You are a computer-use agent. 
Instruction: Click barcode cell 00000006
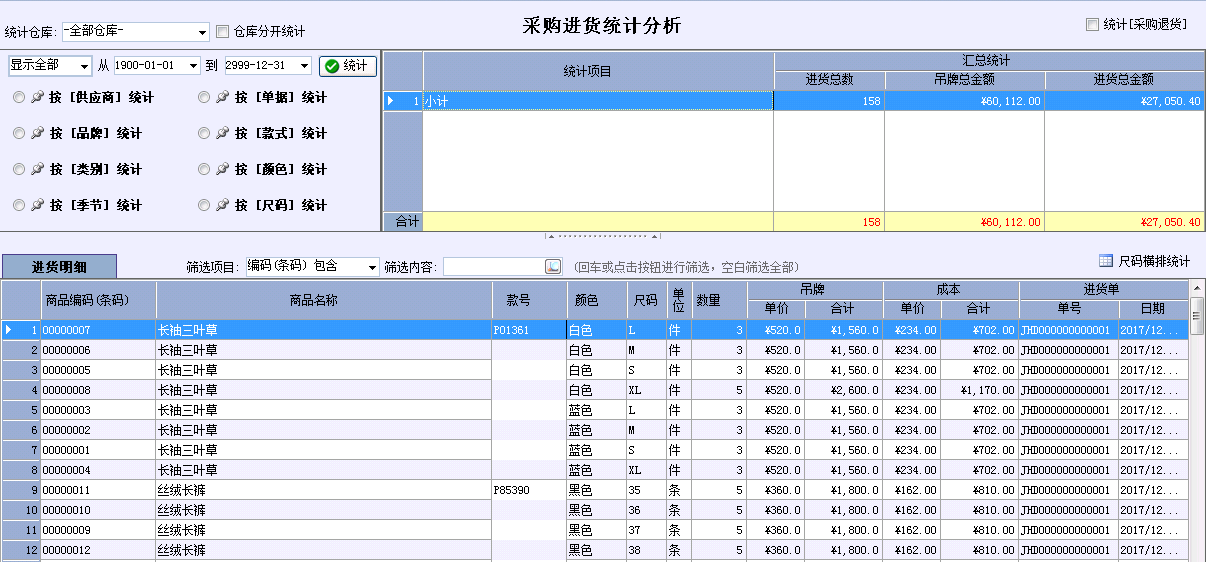click(98, 350)
